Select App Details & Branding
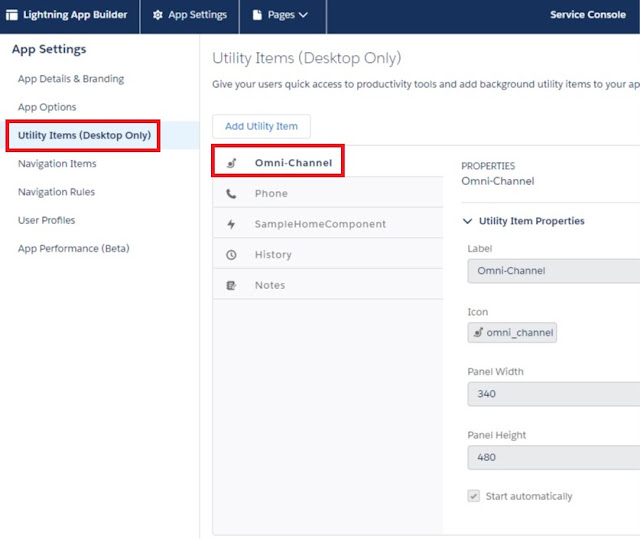The image size is (640, 539). pos(71,79)
